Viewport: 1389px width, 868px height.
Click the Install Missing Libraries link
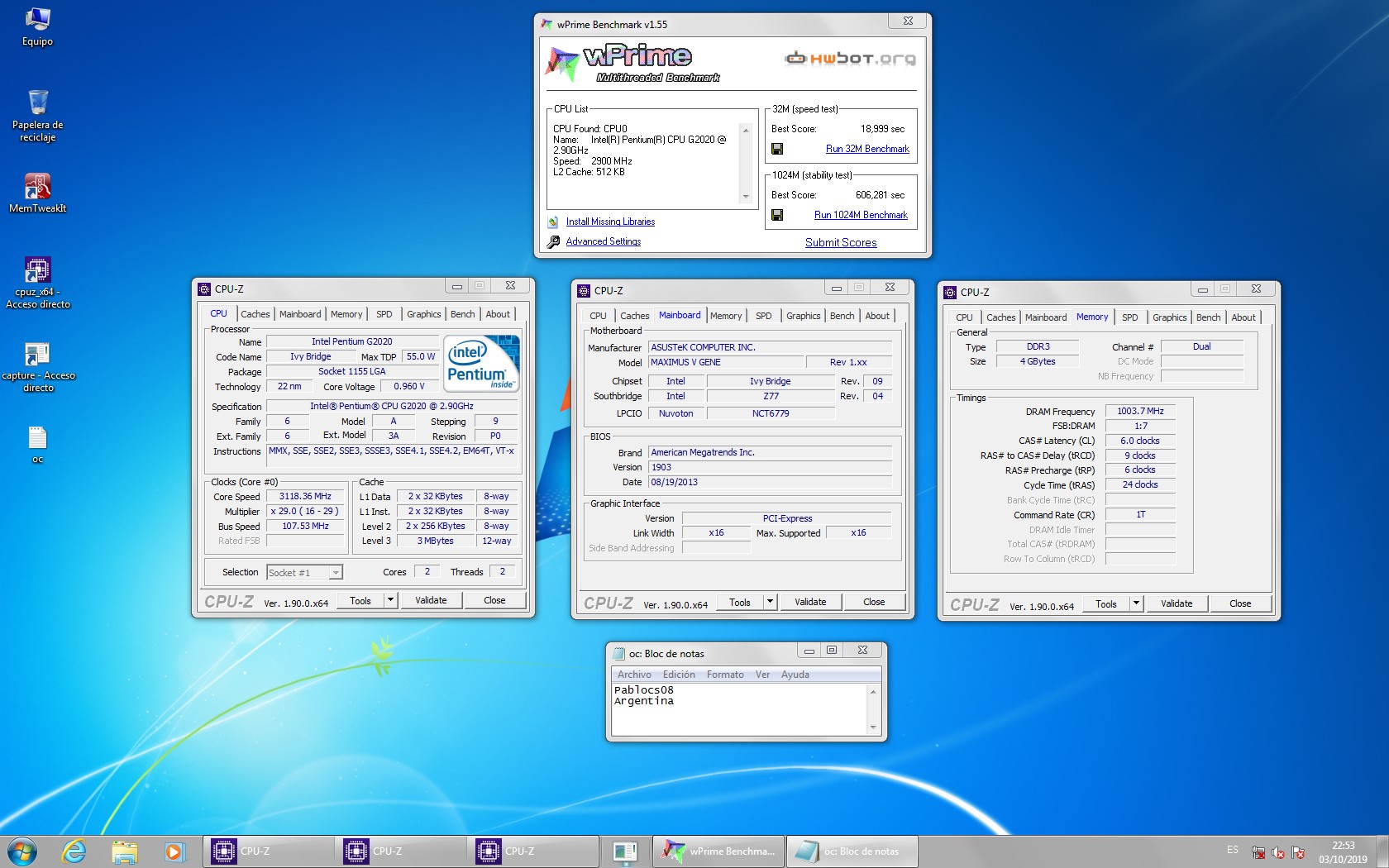[x=610, y=222]
